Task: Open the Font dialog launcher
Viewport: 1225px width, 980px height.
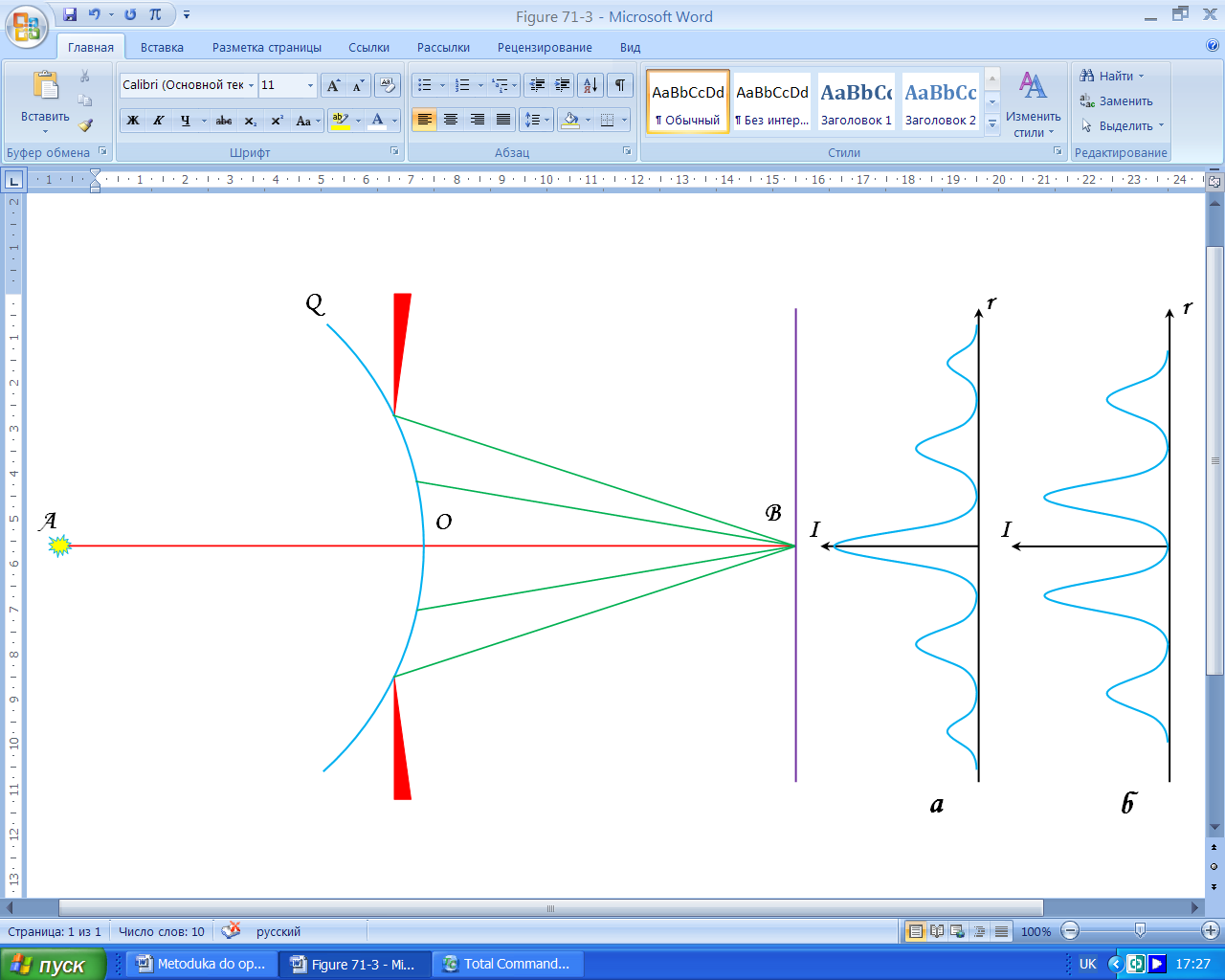Action: (x=394, y=151)
